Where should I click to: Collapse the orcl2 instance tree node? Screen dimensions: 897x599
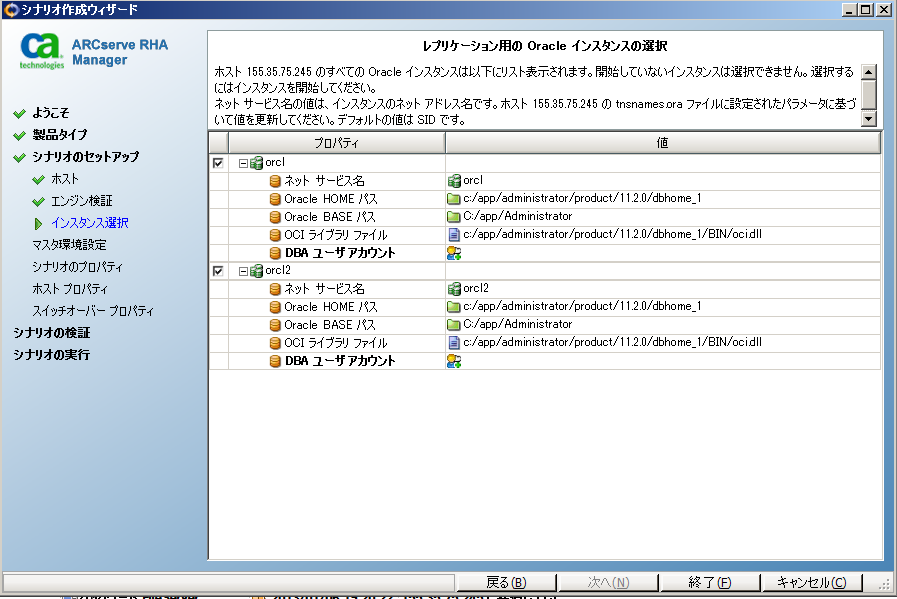pos(243,271)
